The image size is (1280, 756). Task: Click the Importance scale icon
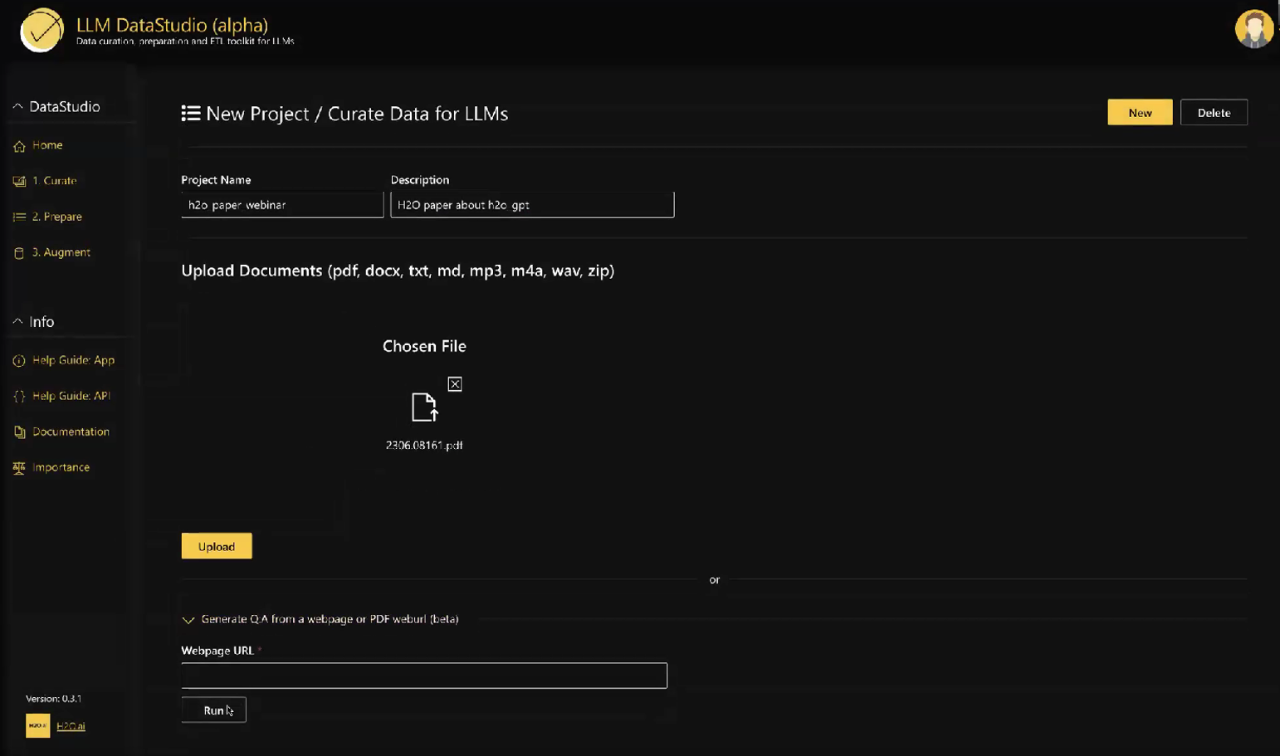coord(19,468)
